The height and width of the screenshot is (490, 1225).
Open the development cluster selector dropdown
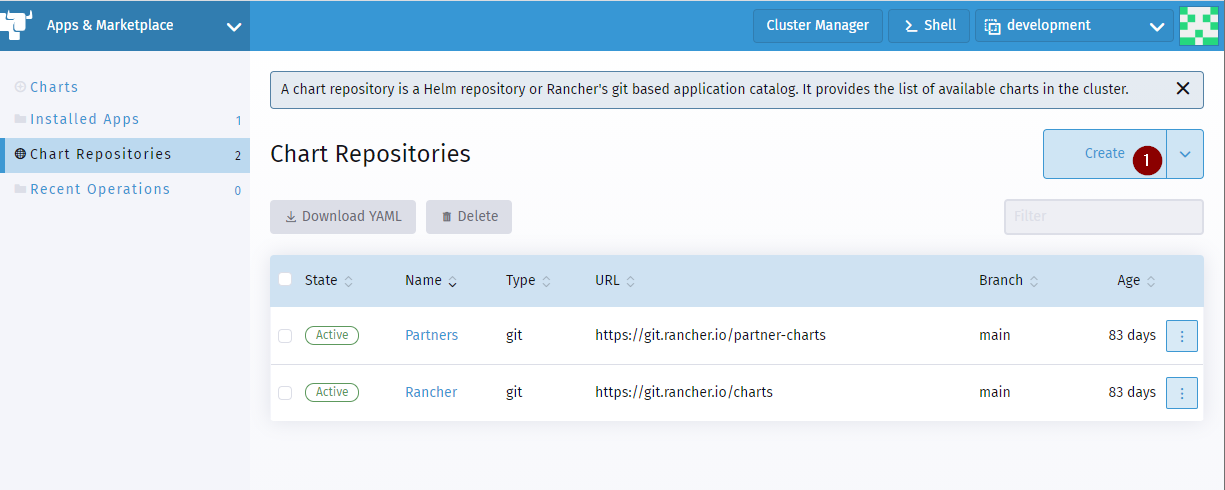(1074, 26)
